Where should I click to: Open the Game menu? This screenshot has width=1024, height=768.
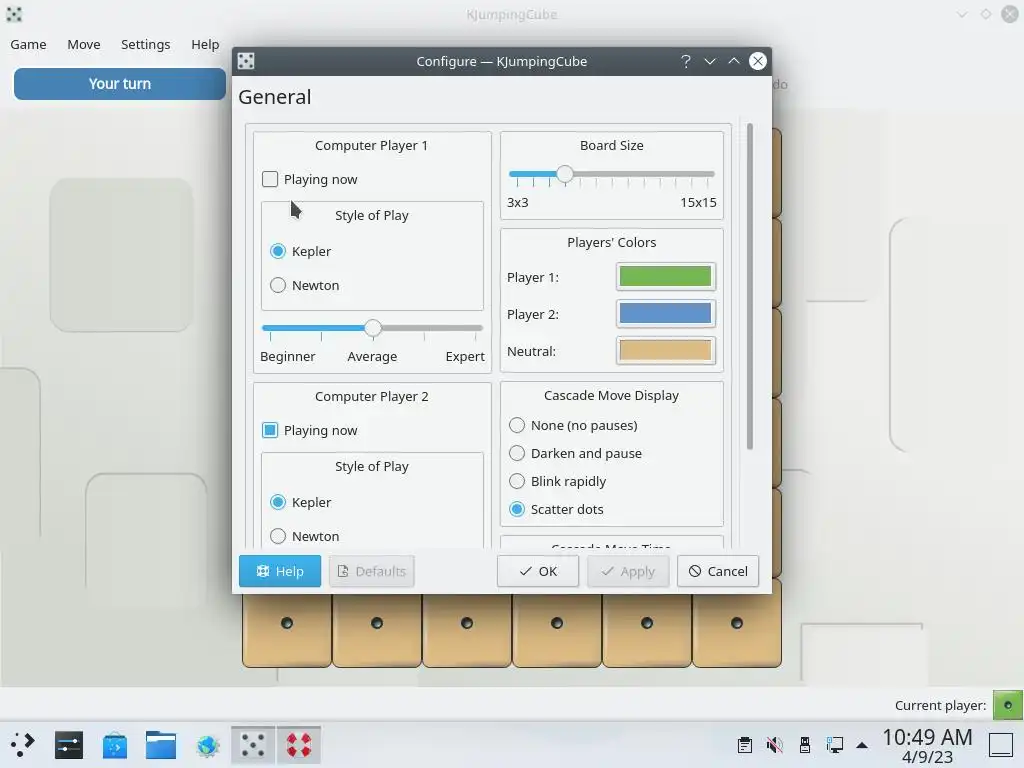tap(28, 44)
